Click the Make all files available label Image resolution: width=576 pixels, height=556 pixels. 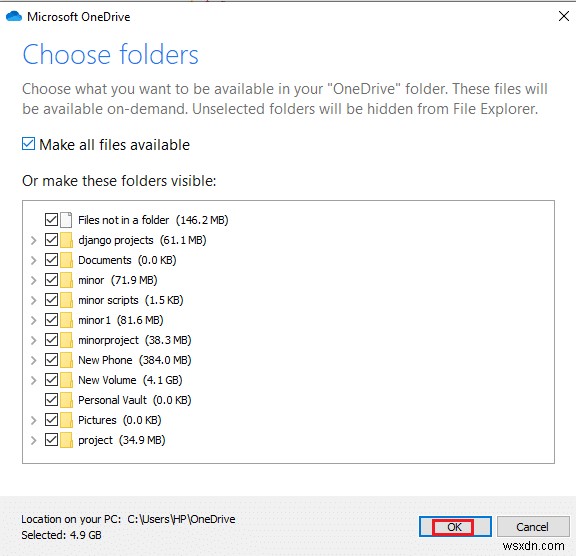pos(114,145)
